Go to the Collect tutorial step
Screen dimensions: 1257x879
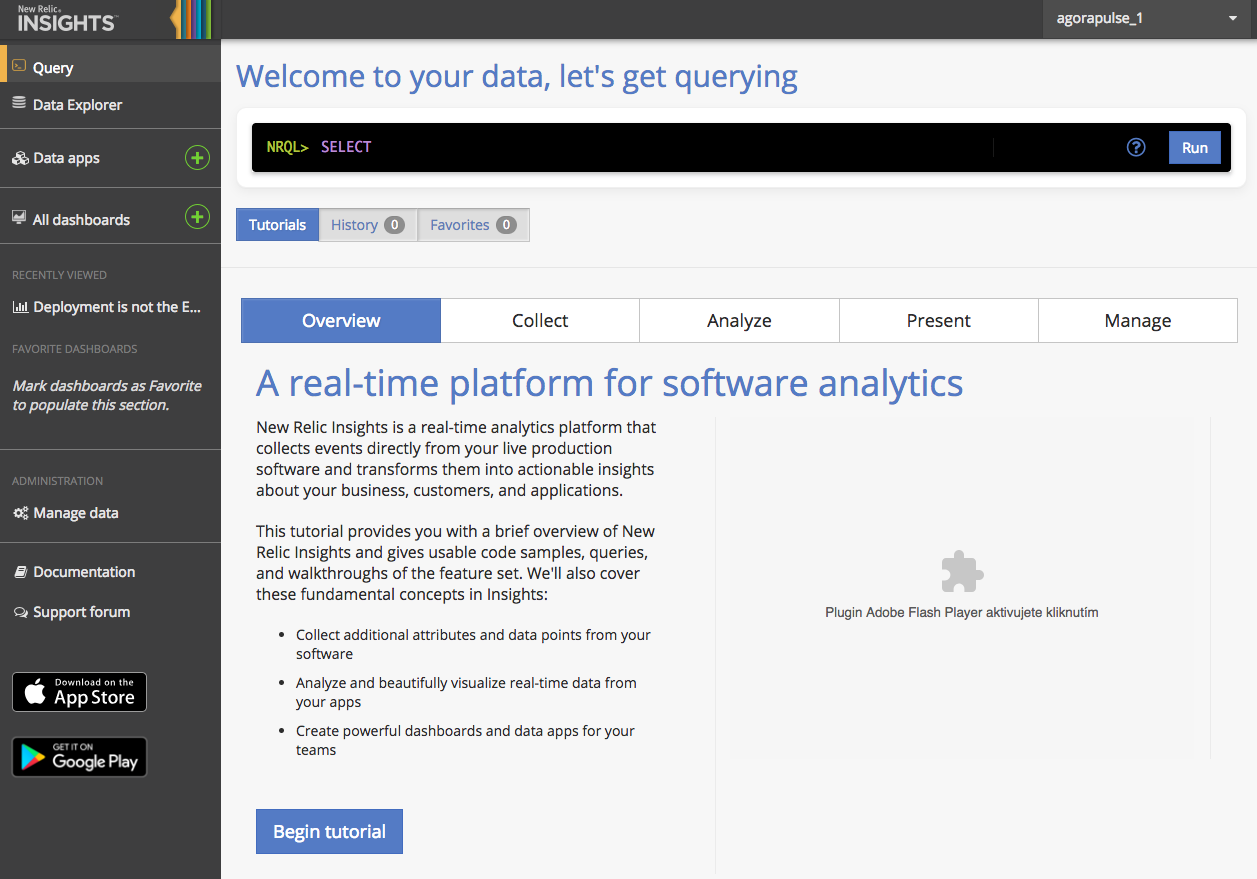coord(540,320)
